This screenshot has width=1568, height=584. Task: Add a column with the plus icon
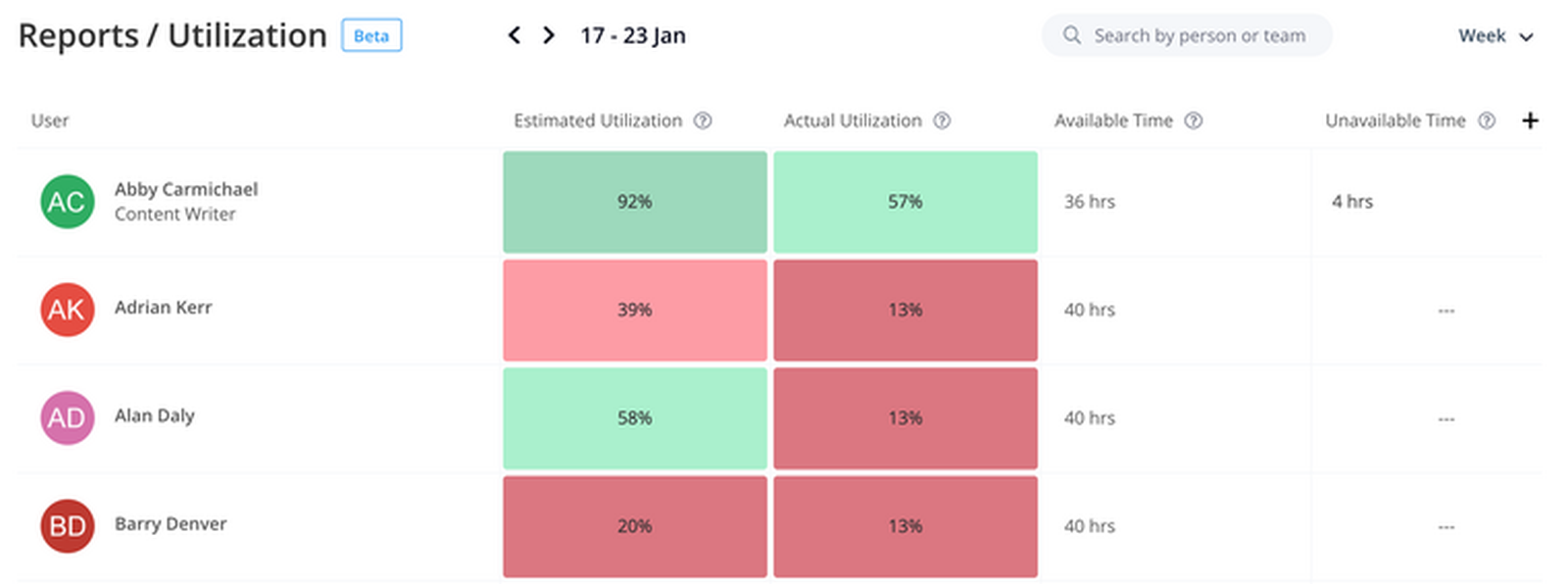click(1530, 121)
